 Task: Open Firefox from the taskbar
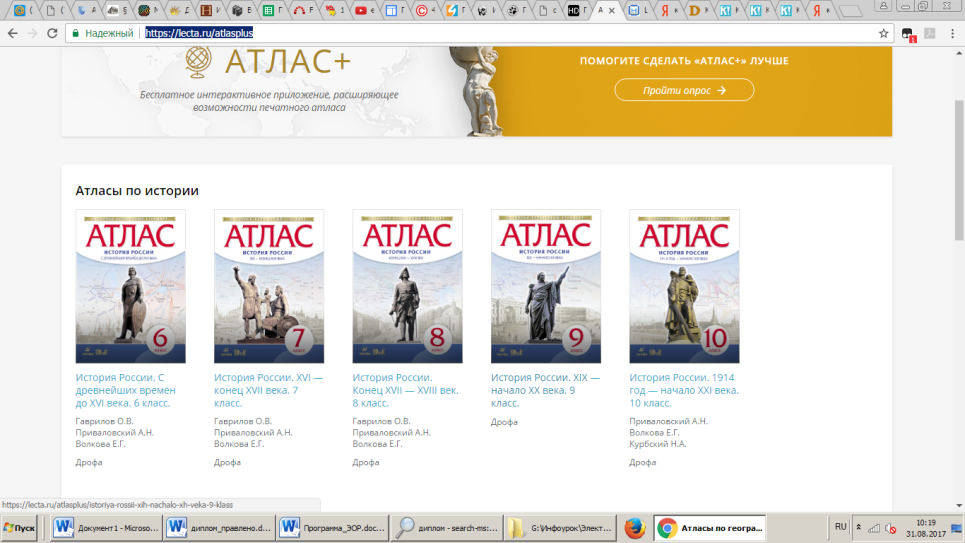(x=635, y=528)
